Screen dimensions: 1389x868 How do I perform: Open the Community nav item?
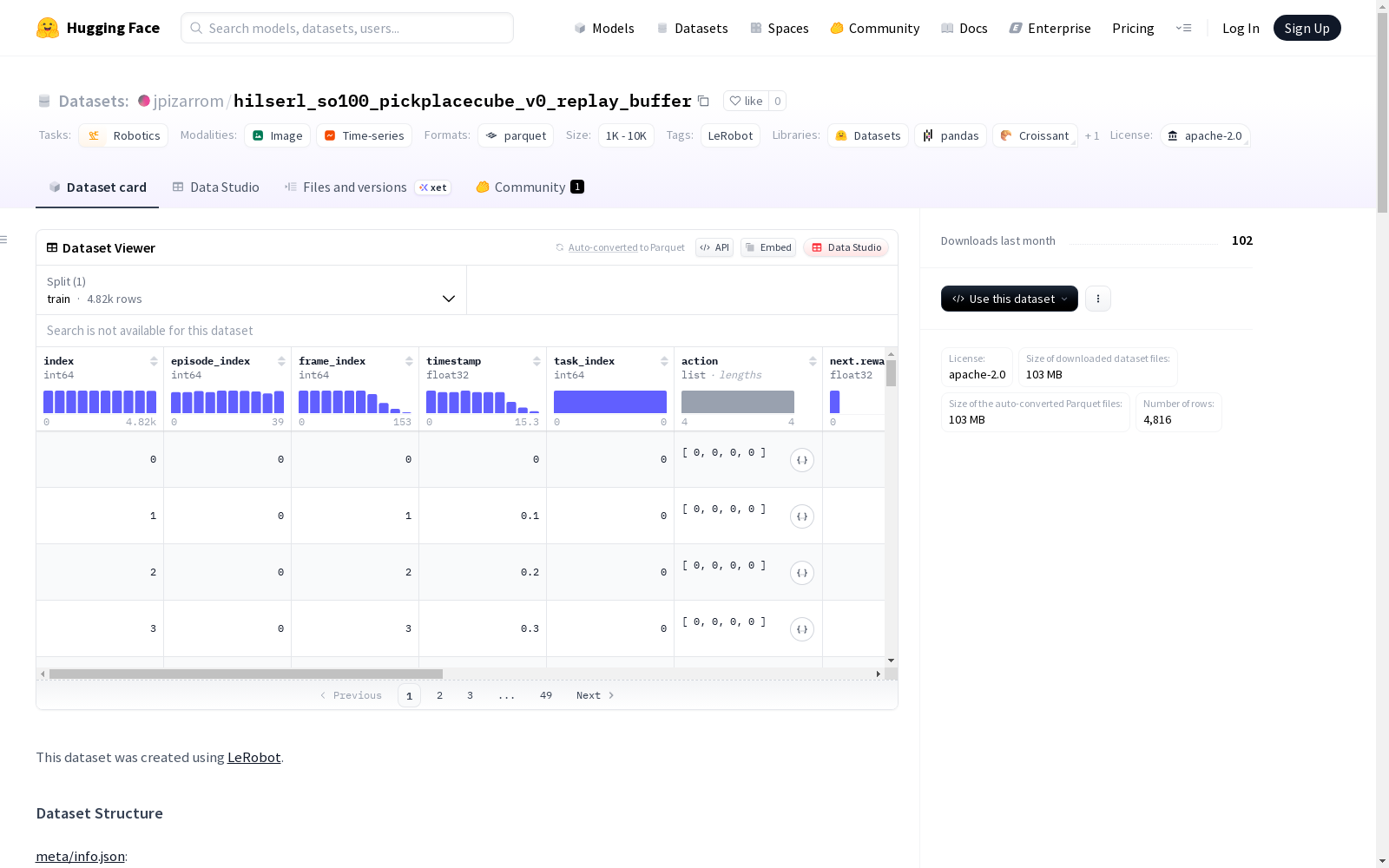coord(875,28)
